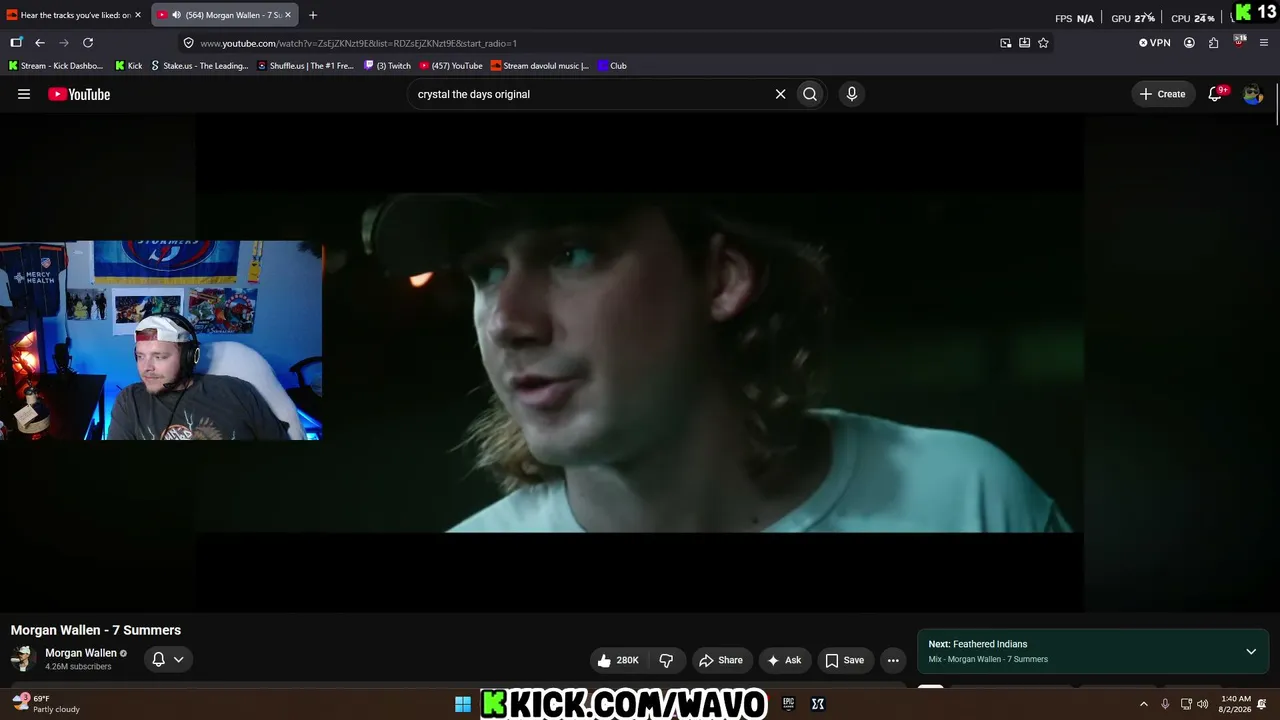The height and width of the screenshot is (720, 1280).
Task: Click the video player to pause
Action: pyautogui.click(x=640, y=362)
